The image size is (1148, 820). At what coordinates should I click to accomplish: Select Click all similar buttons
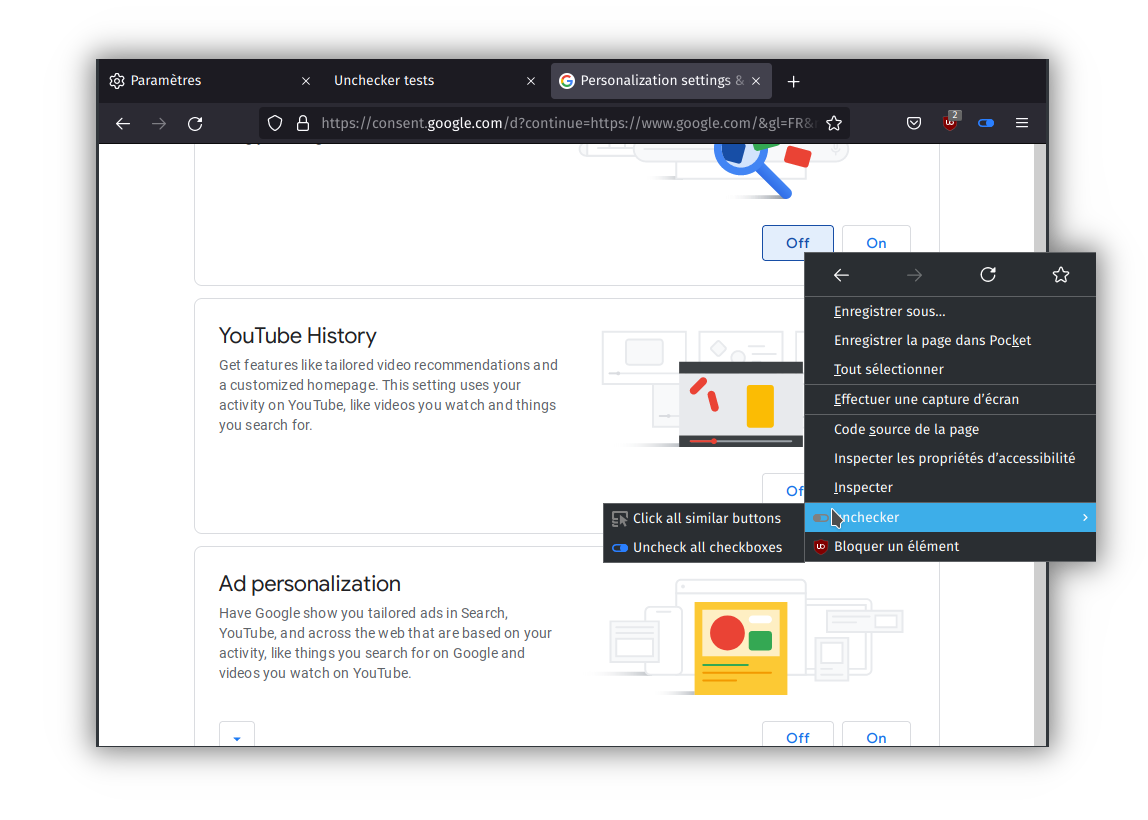[704, 518]
